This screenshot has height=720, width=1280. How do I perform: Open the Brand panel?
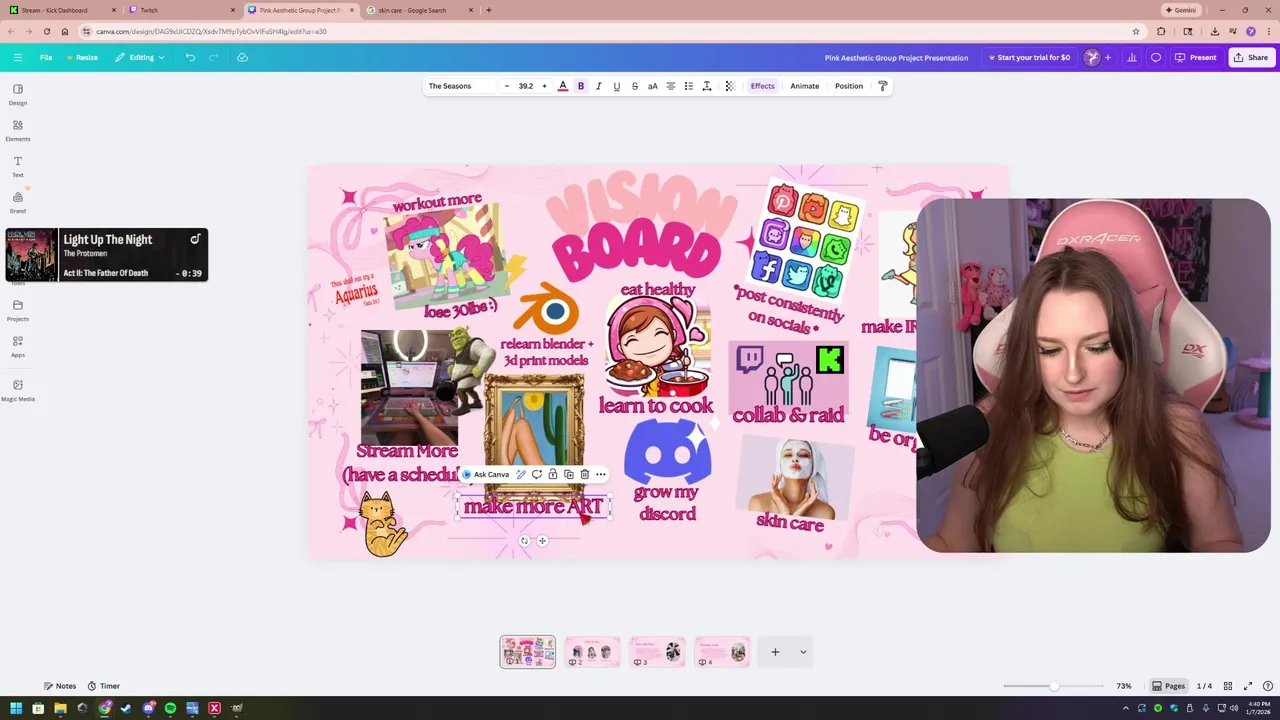(18, 203)
